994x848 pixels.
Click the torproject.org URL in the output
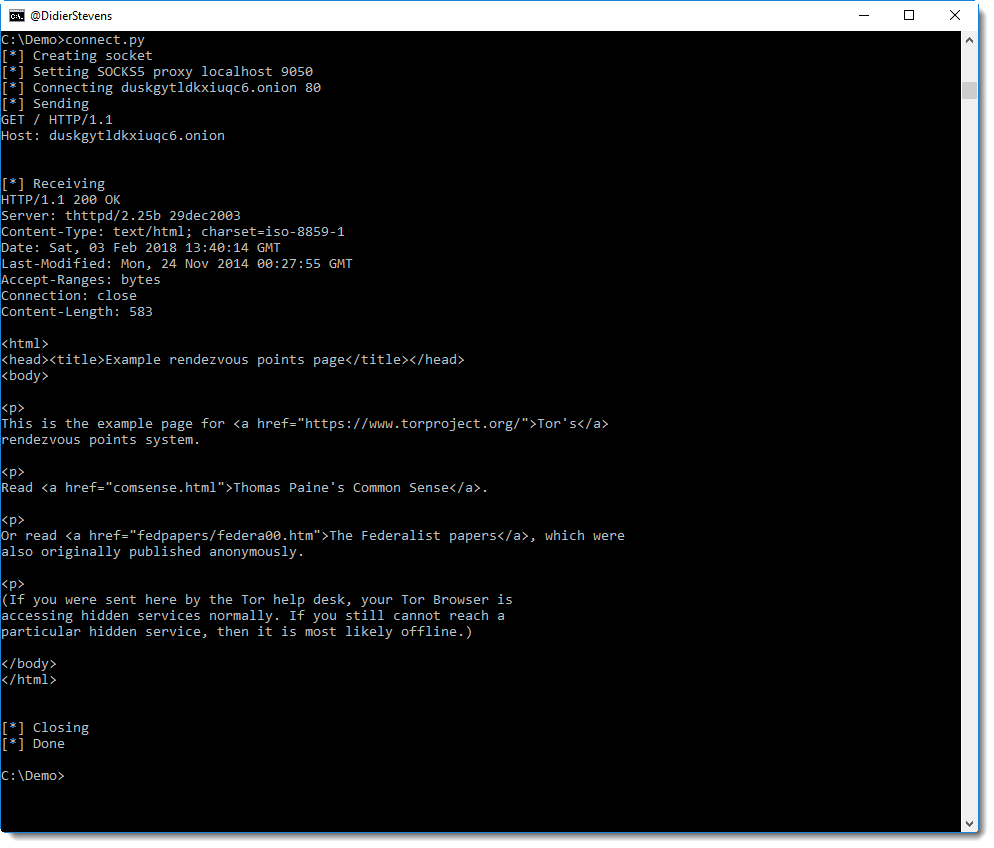click(410, 424)
